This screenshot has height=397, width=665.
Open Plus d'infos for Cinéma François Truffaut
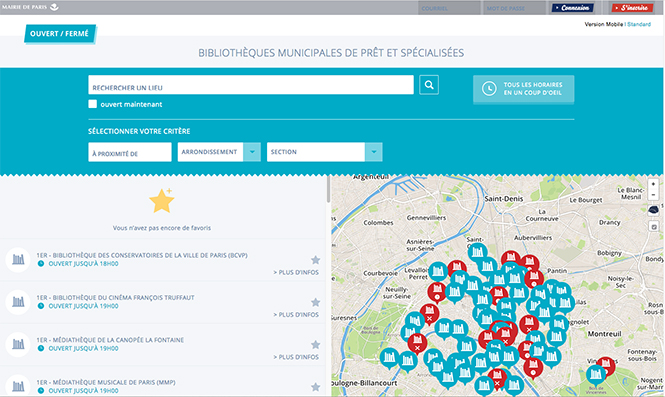click(296, 315)
